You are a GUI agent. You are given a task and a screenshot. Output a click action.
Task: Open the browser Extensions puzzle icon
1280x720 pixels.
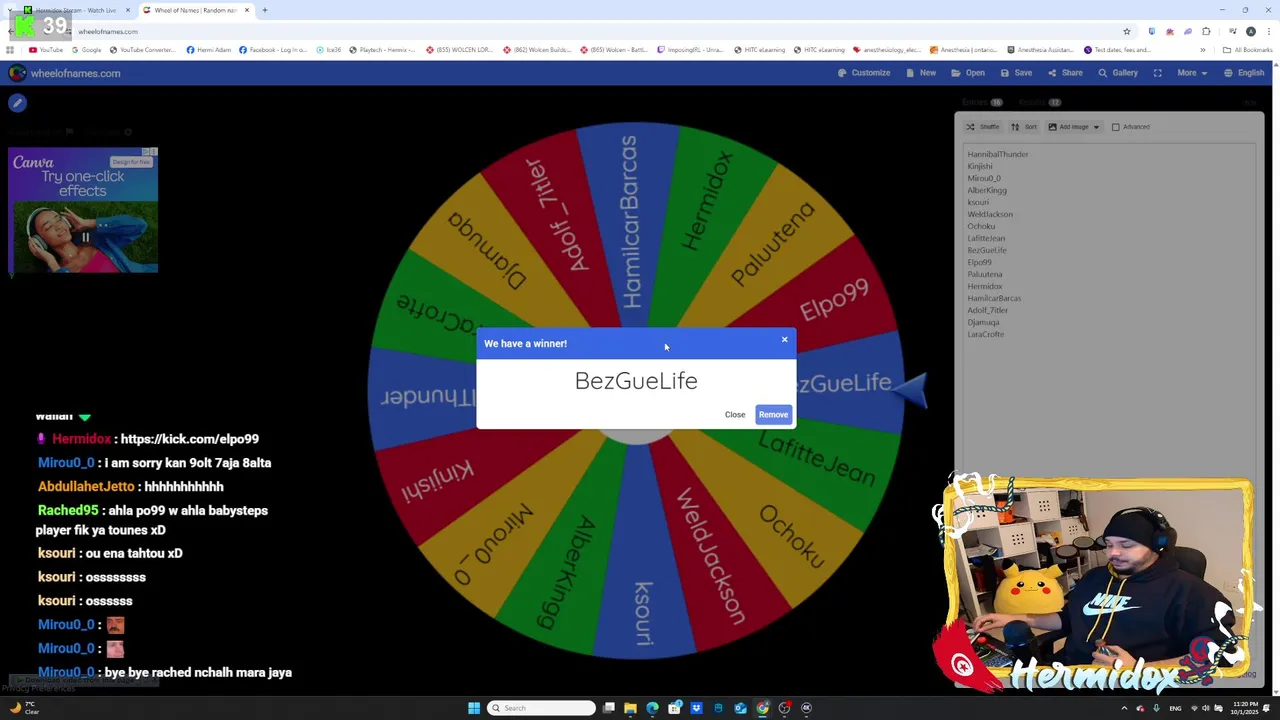[1206, 31]
